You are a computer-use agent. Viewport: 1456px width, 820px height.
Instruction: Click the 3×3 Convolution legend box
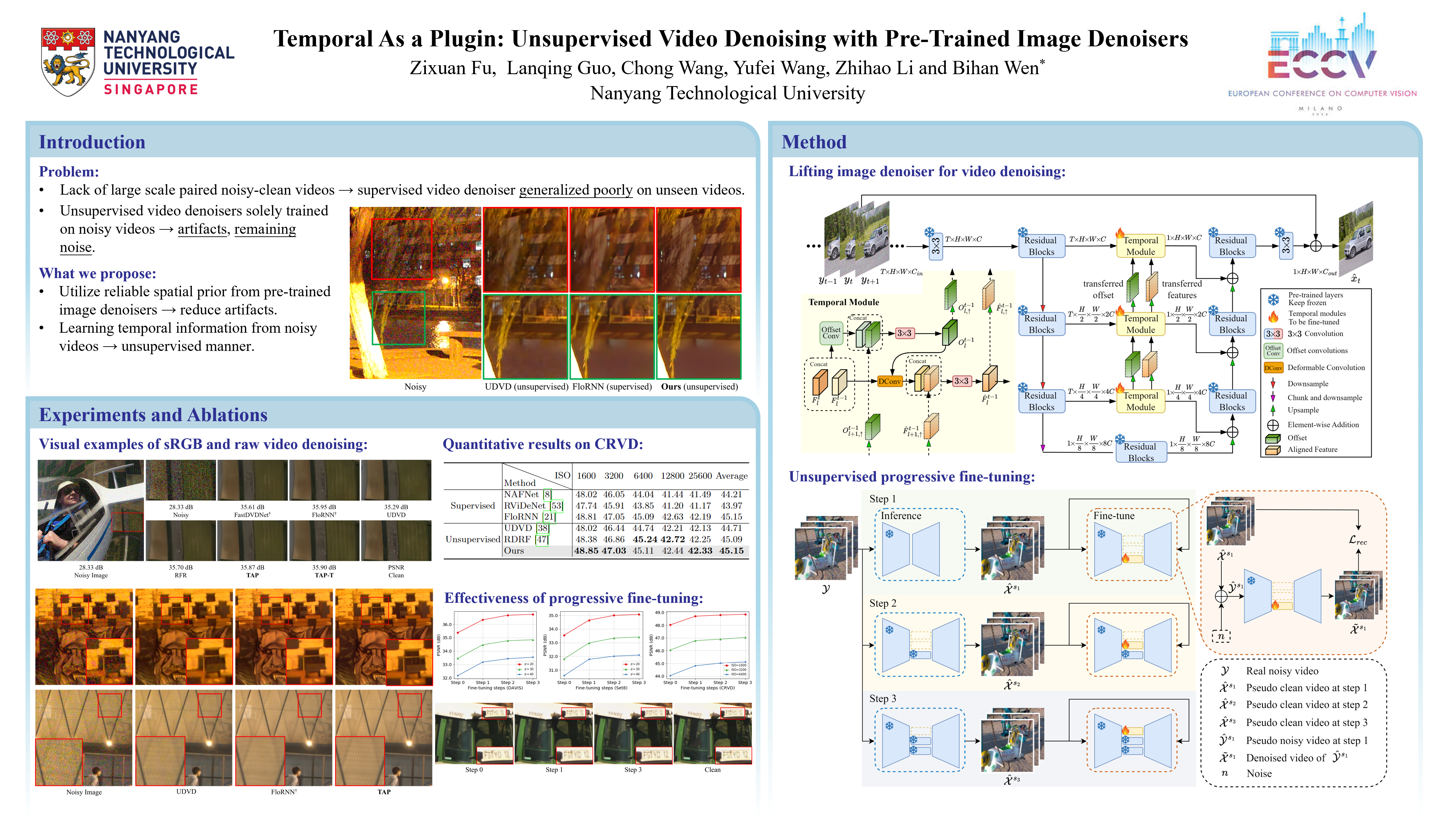point(1273,334)
